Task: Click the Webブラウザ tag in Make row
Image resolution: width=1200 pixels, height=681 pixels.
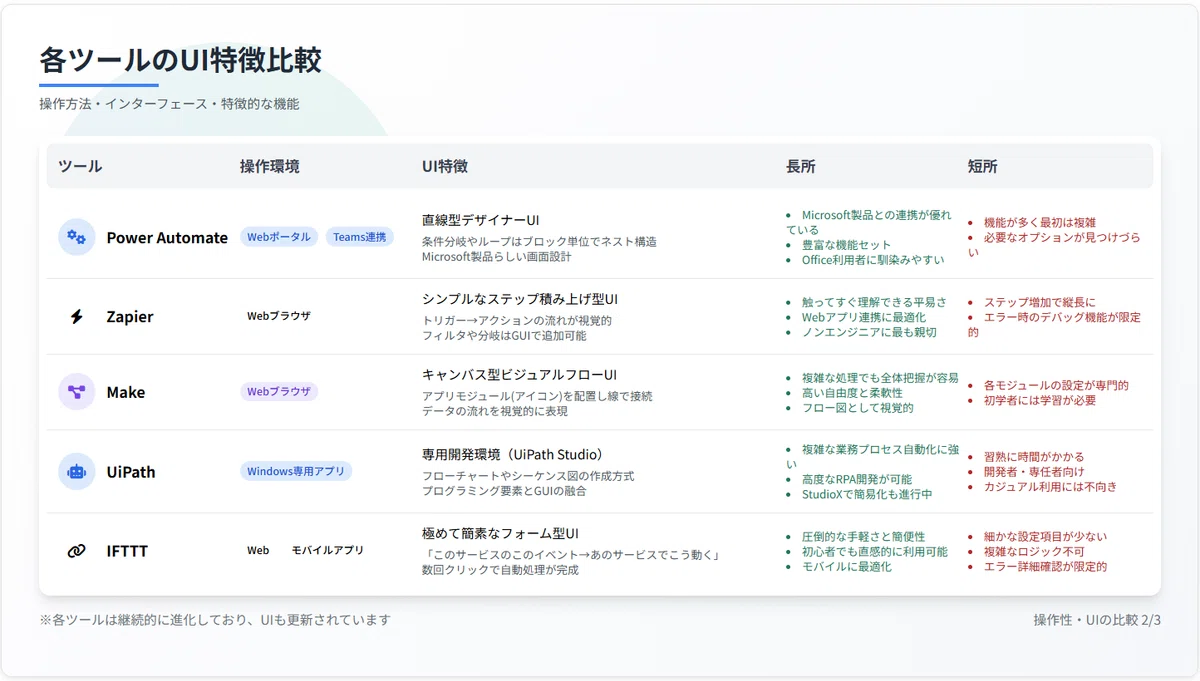Action: (x=279, y=392)
